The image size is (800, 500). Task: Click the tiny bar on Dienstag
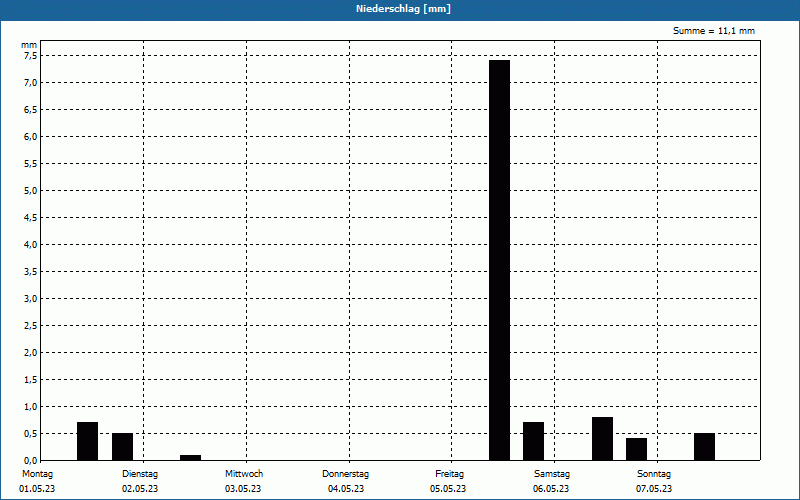point(190,458)
